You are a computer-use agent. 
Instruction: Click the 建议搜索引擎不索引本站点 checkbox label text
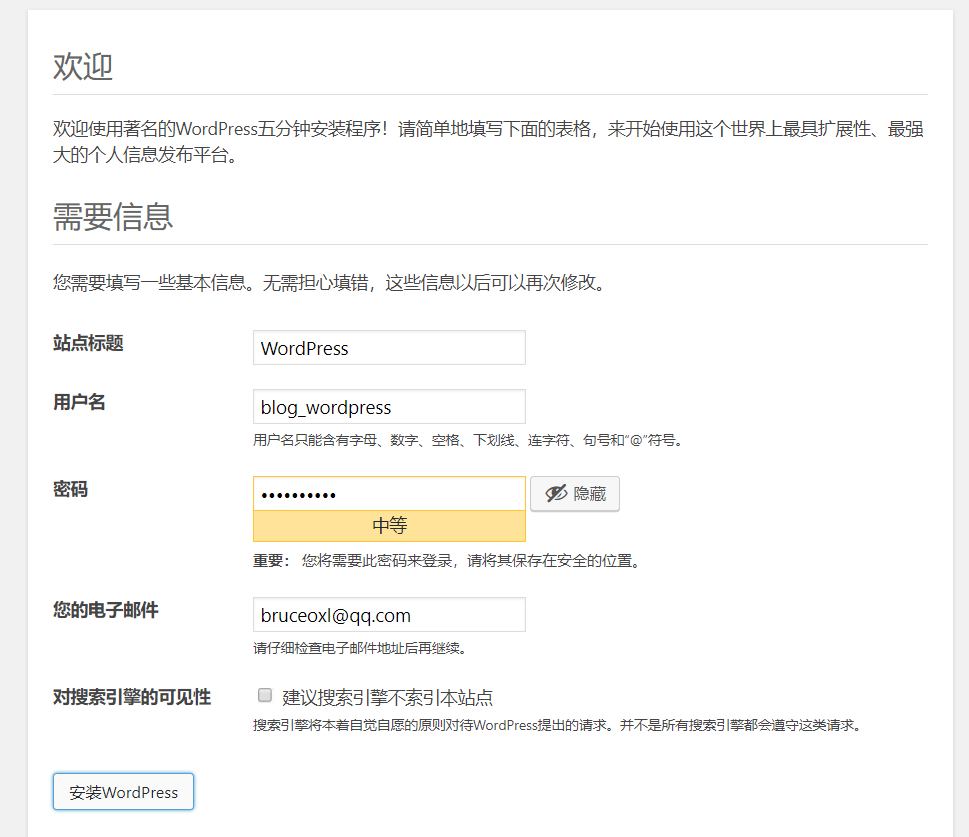(x=387, y=698)
